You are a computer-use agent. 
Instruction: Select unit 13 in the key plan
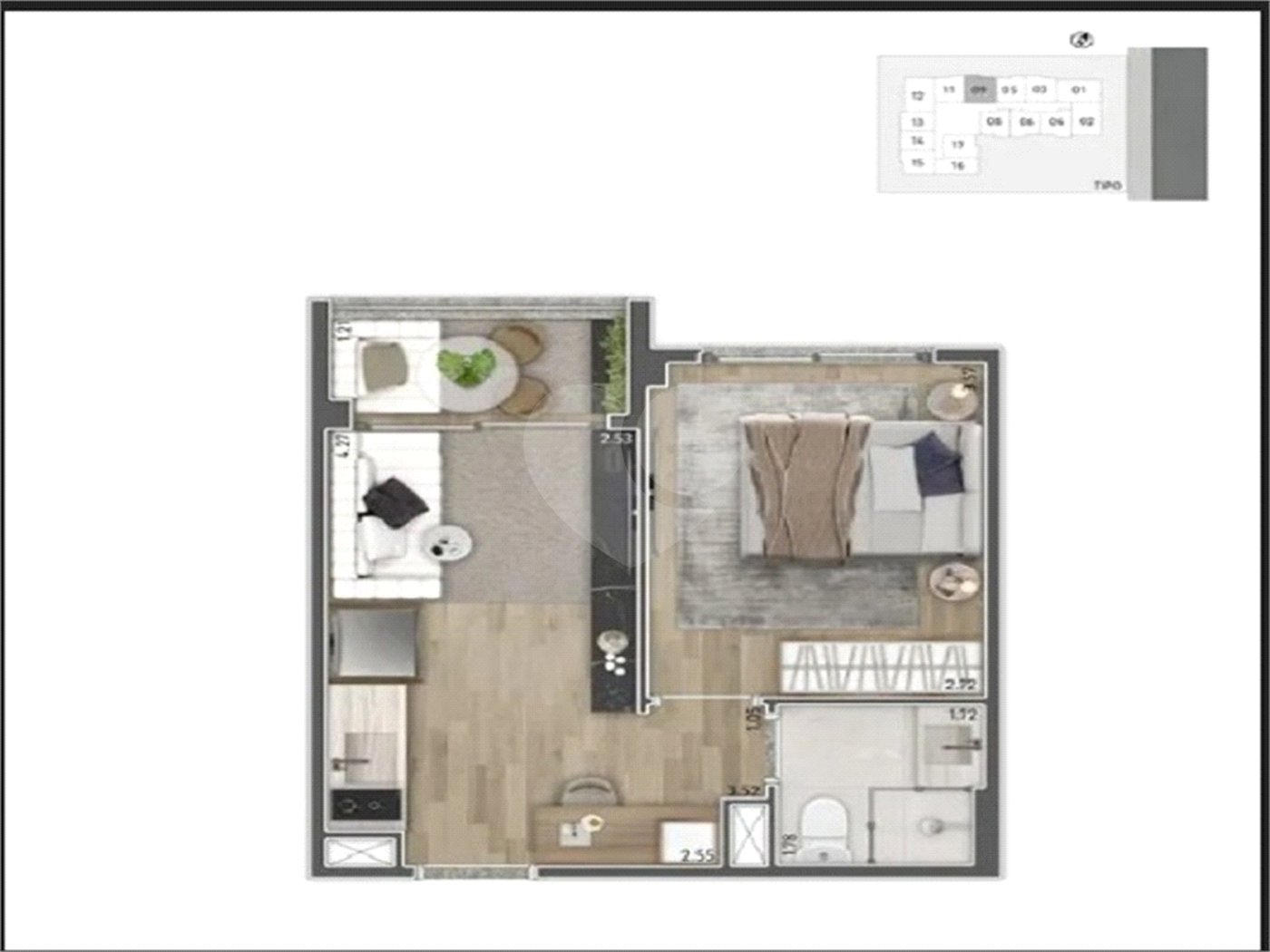point(917,121)
